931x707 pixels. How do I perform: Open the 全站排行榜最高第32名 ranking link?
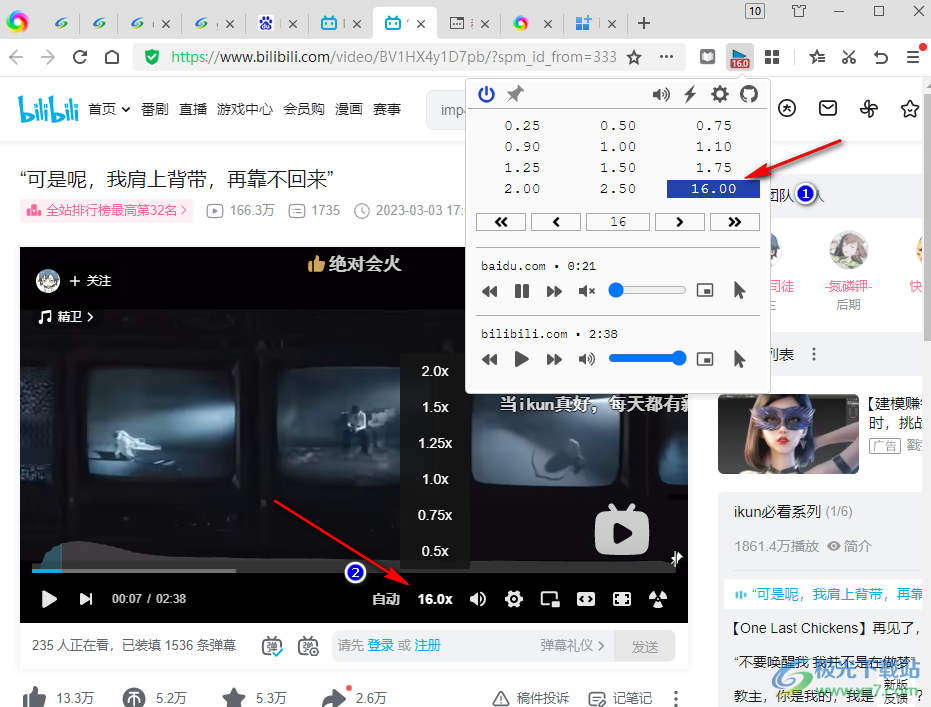[x=107, y=211]
